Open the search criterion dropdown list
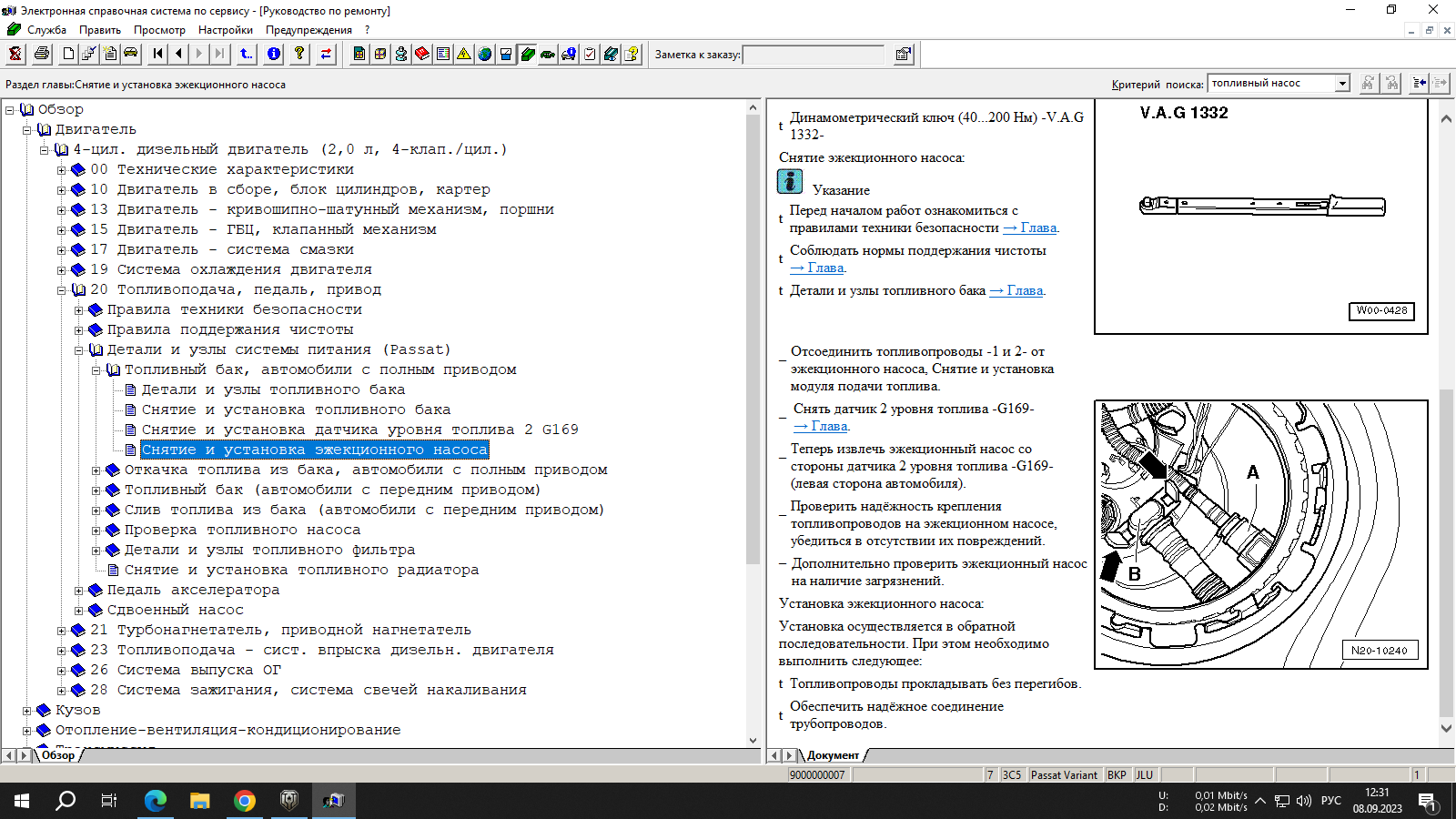 (1342, 84)
